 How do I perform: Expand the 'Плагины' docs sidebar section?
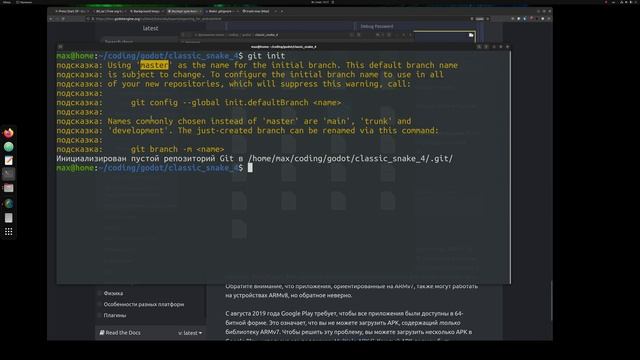pos(115,315)
